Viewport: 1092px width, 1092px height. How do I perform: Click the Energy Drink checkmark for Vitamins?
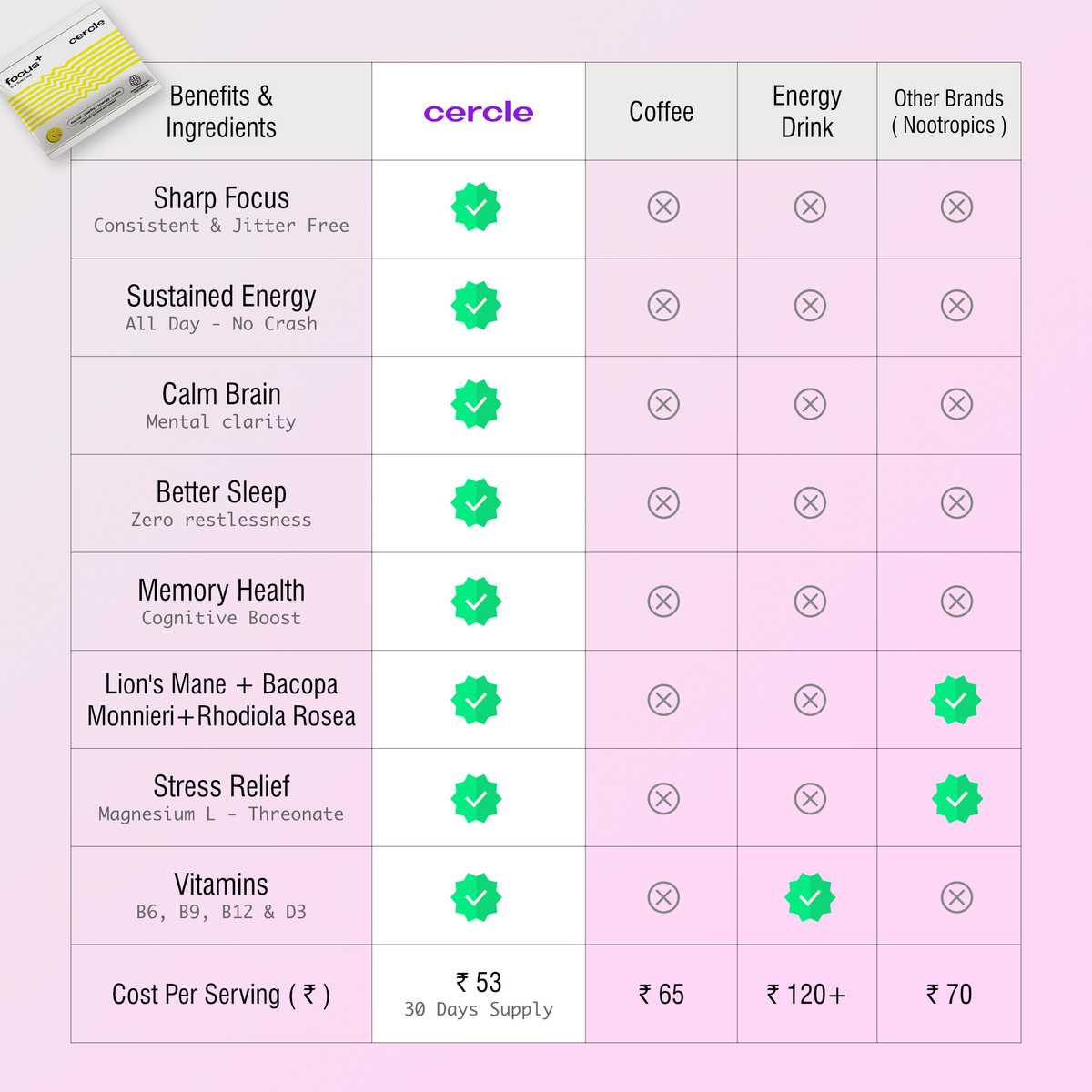tap(810, 897)
